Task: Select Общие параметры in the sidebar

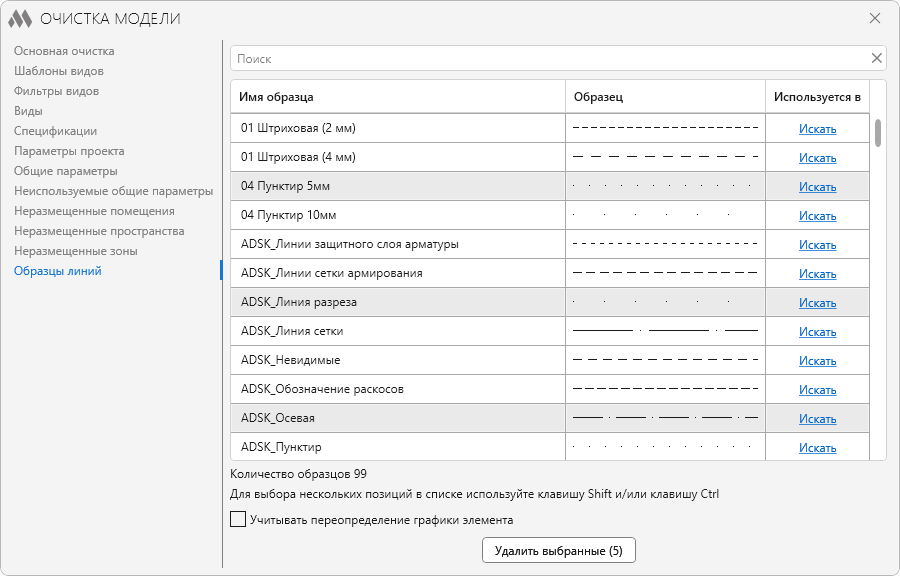Action: [65, 171]
